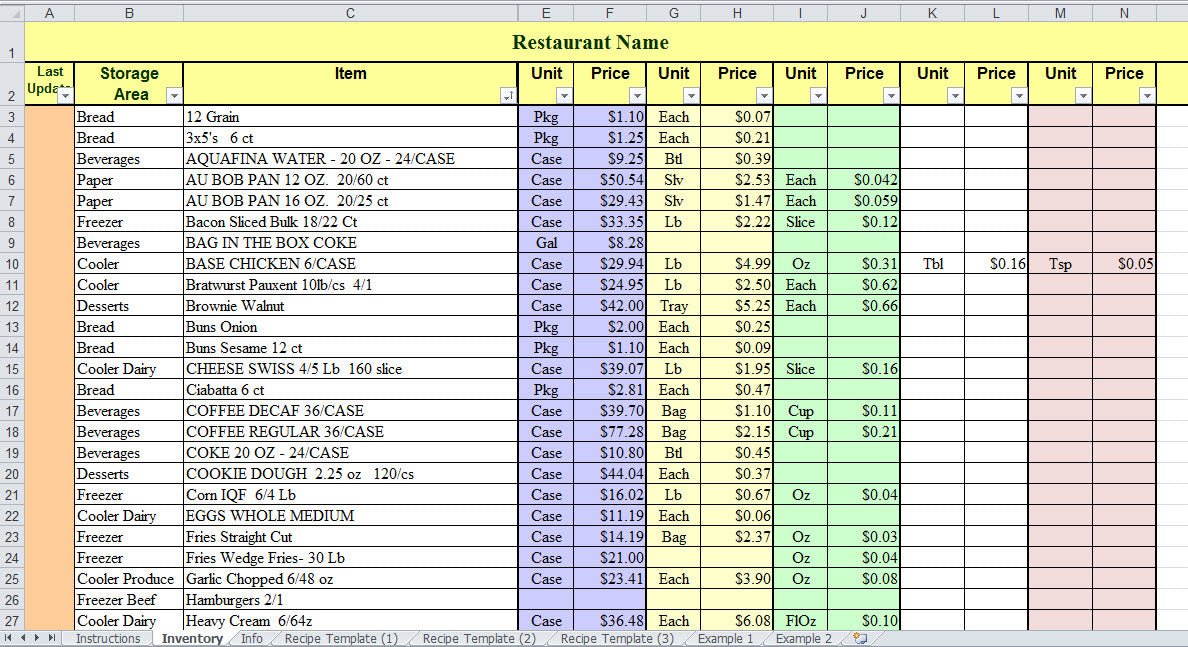The width and height of the screenshot is (1188, 647).
Task: Select column C header
Action: click(x=350, y=13)
